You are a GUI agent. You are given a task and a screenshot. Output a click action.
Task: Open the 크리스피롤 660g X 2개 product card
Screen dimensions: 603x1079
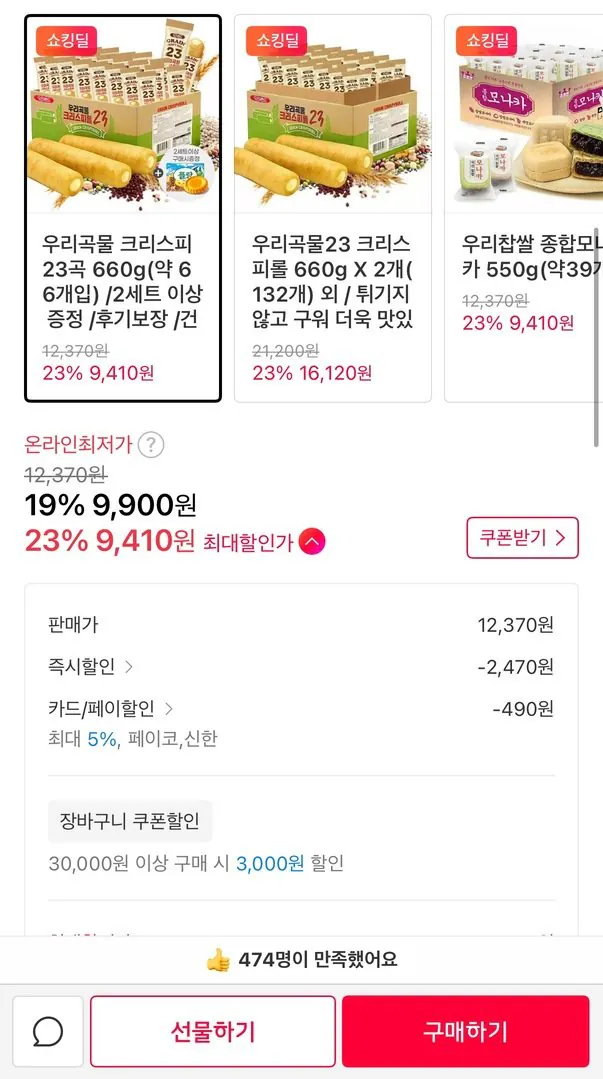[332, 208]
